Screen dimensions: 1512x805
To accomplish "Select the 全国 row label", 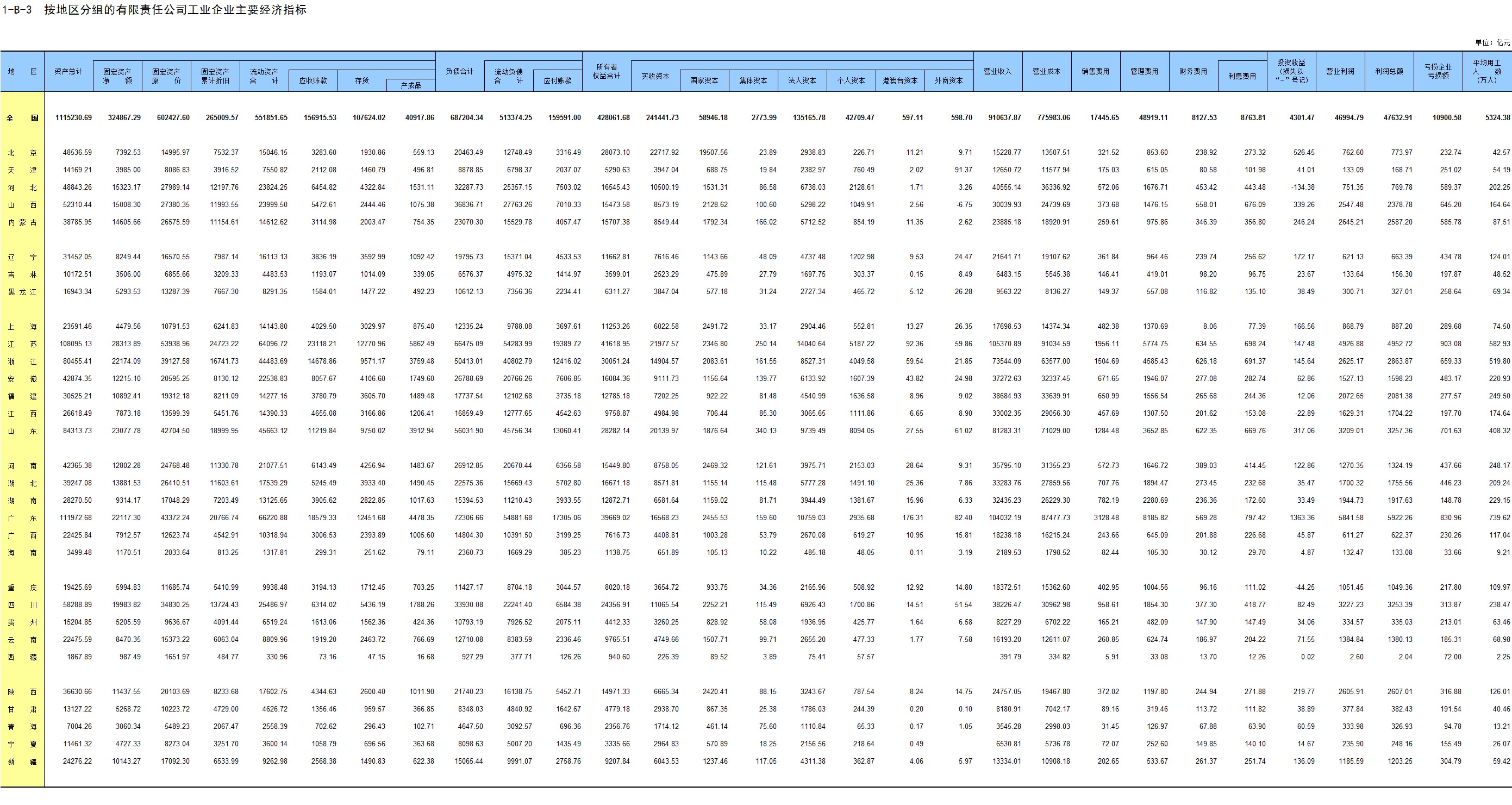I will coord(22,118).
